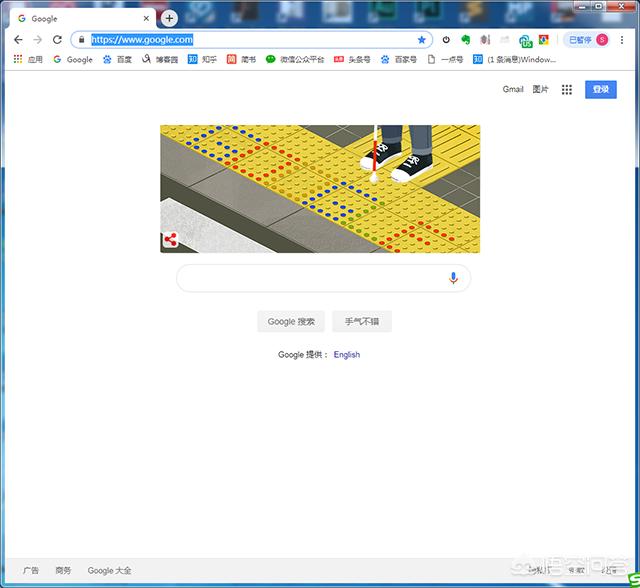This screenshot has width=640, height=588.
Task: Start voice search with microphone icon
Action: click(x=453, y=278)
